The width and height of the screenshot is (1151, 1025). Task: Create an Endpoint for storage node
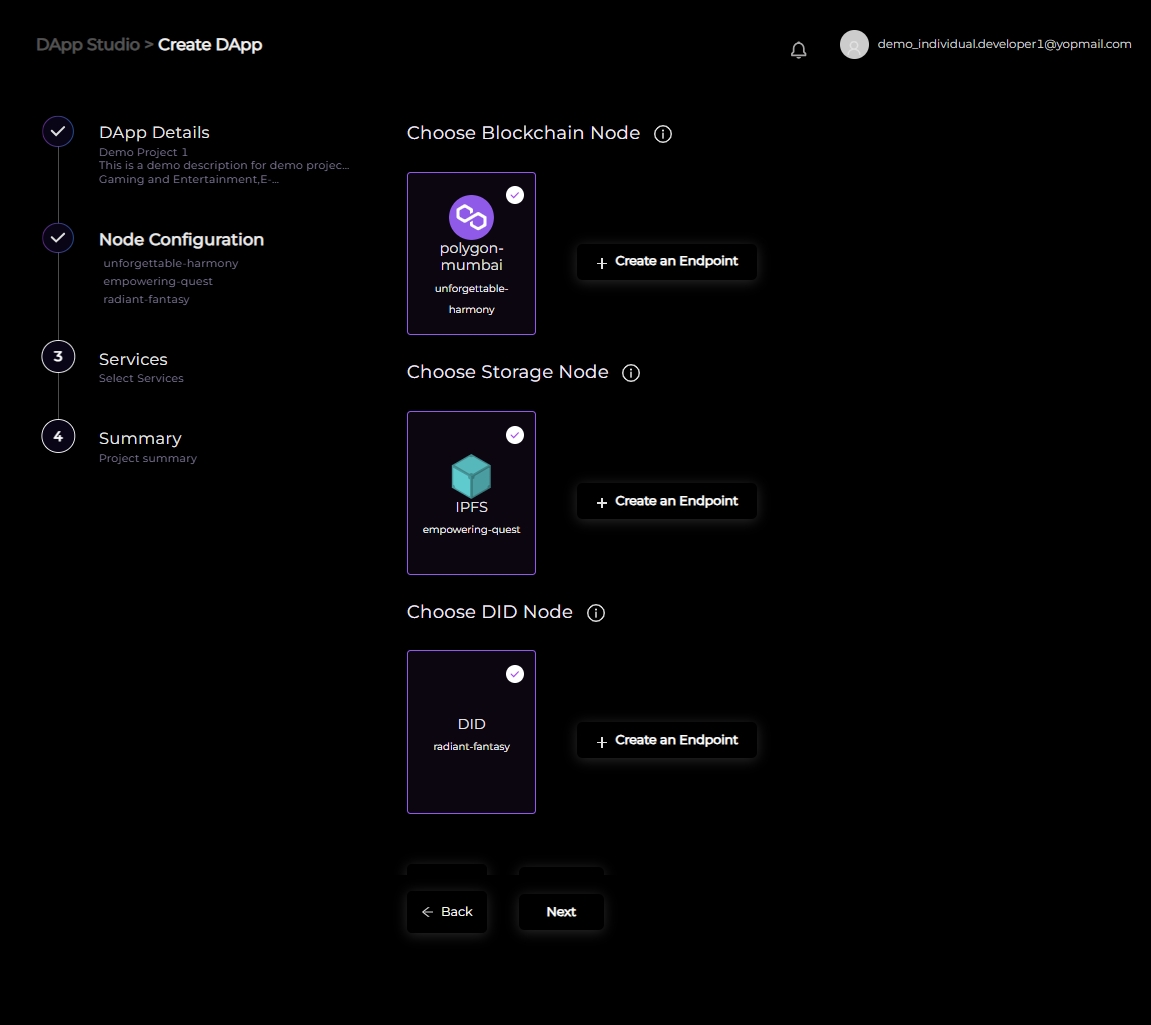click(666, 501)
